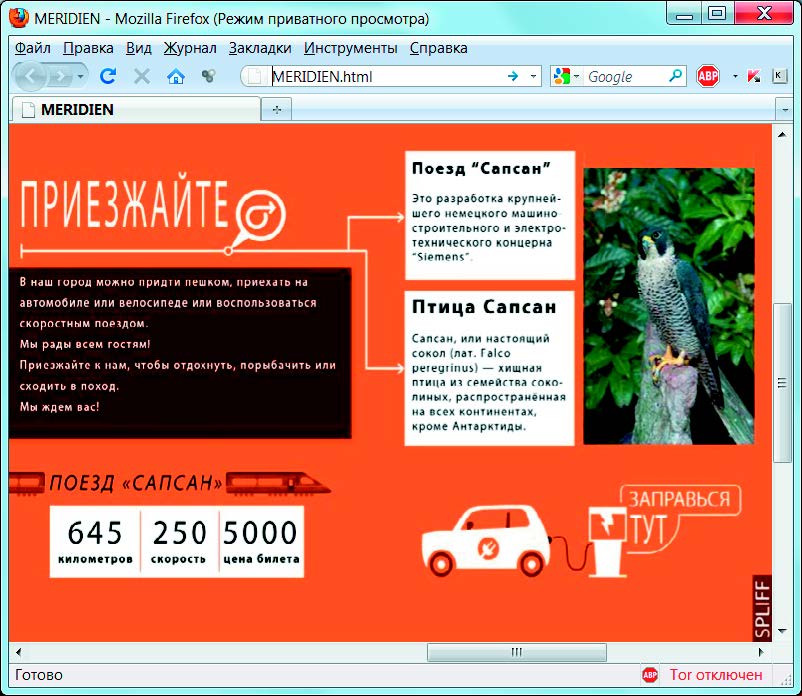
Task: Click the 645 километров cell
Action: (95, 542)
